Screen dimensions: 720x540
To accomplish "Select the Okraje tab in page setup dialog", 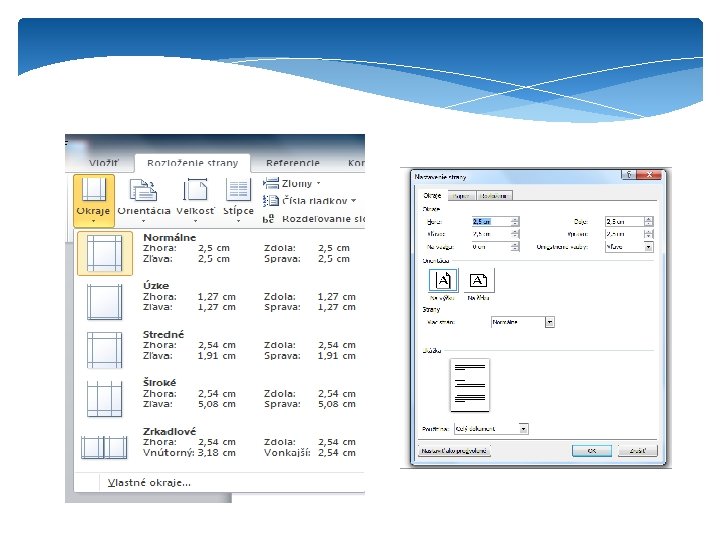I will (432, 196).
